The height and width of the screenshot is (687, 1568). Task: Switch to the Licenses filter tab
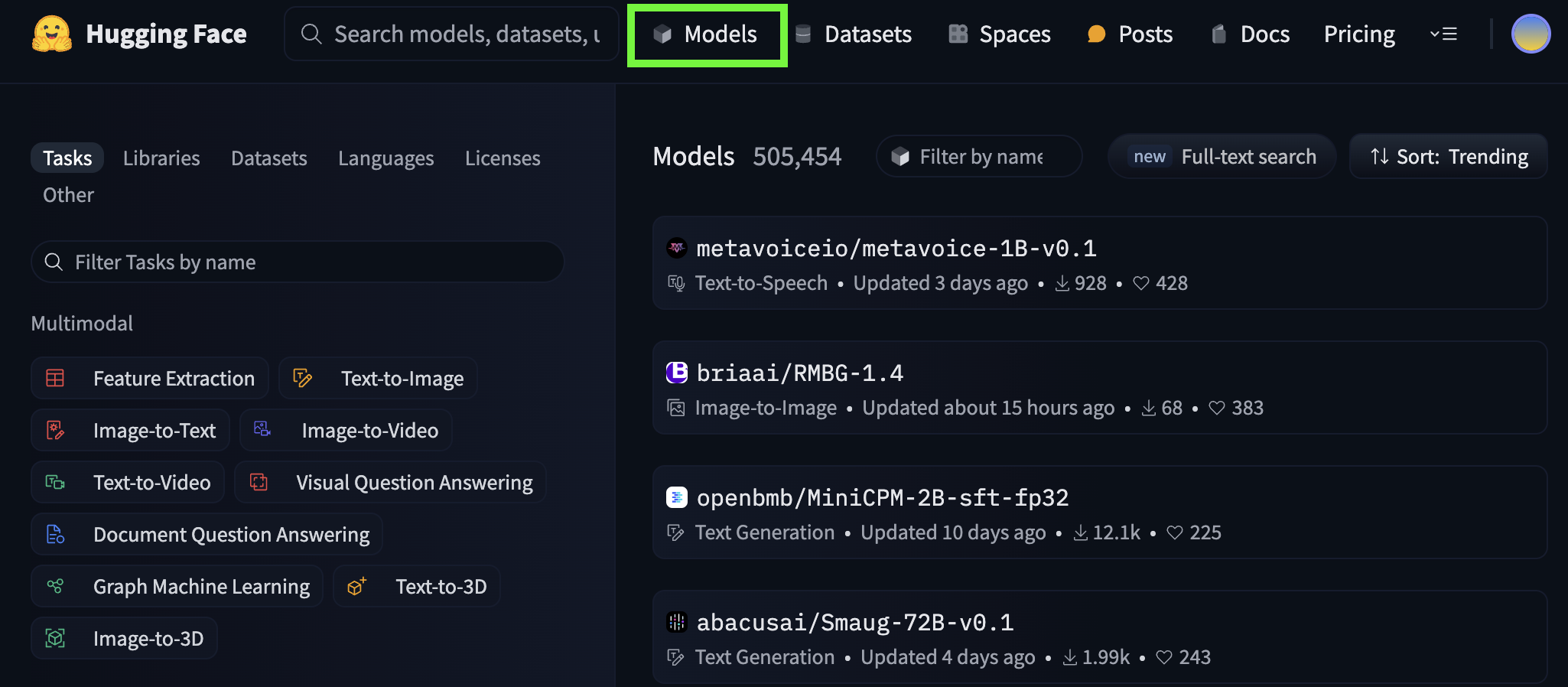tap(503, 158)
